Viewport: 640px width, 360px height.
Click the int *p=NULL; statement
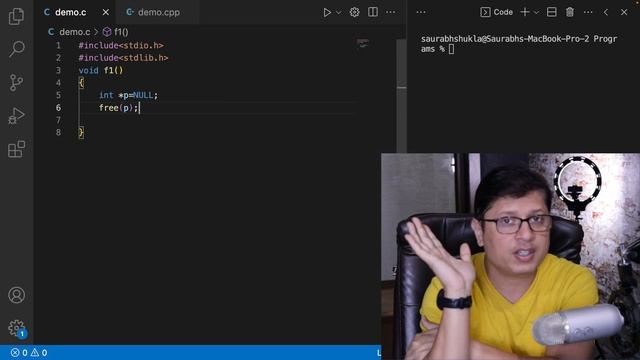pos(128,95)
